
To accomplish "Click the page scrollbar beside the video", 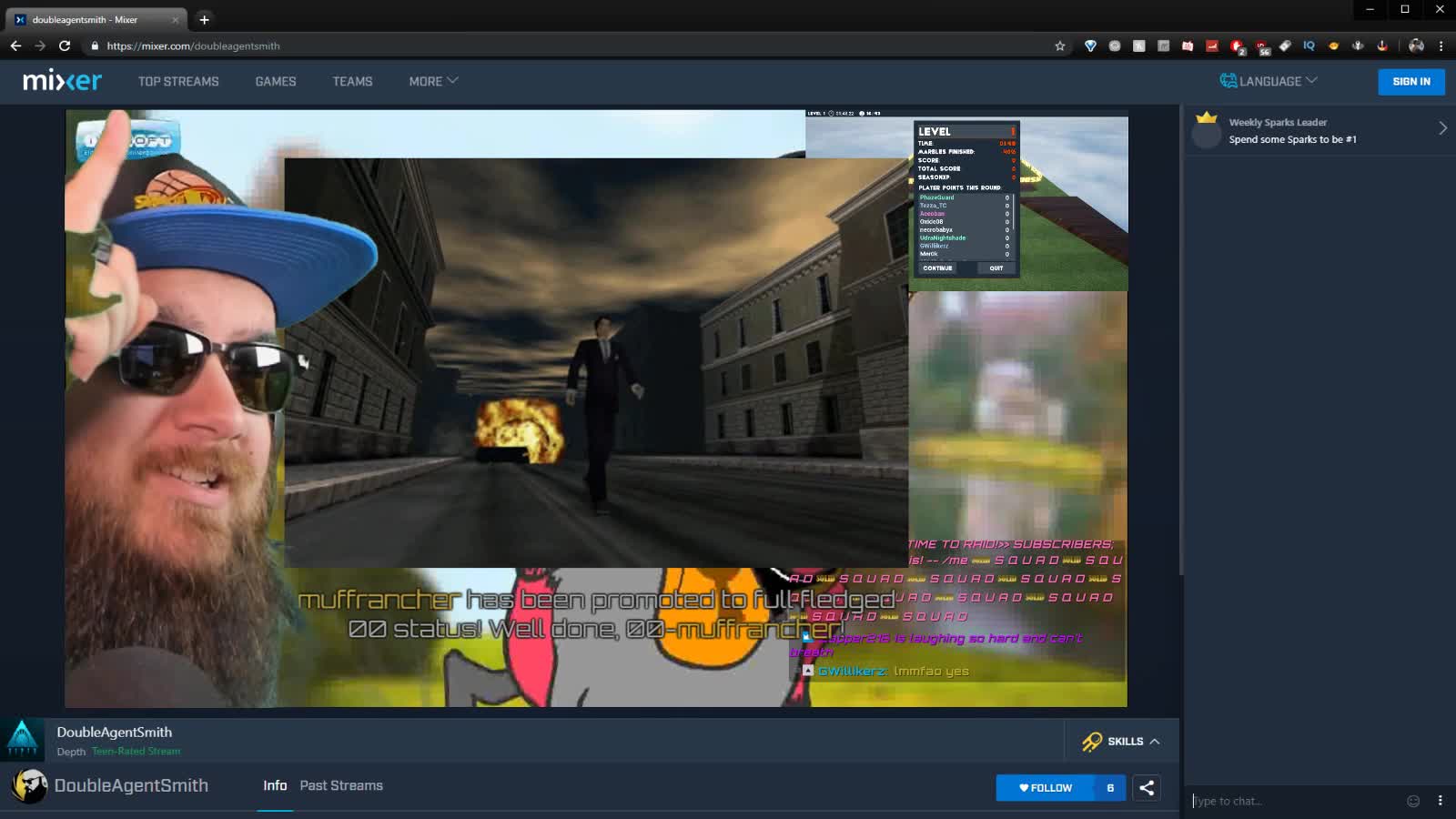I will 1180,339.
